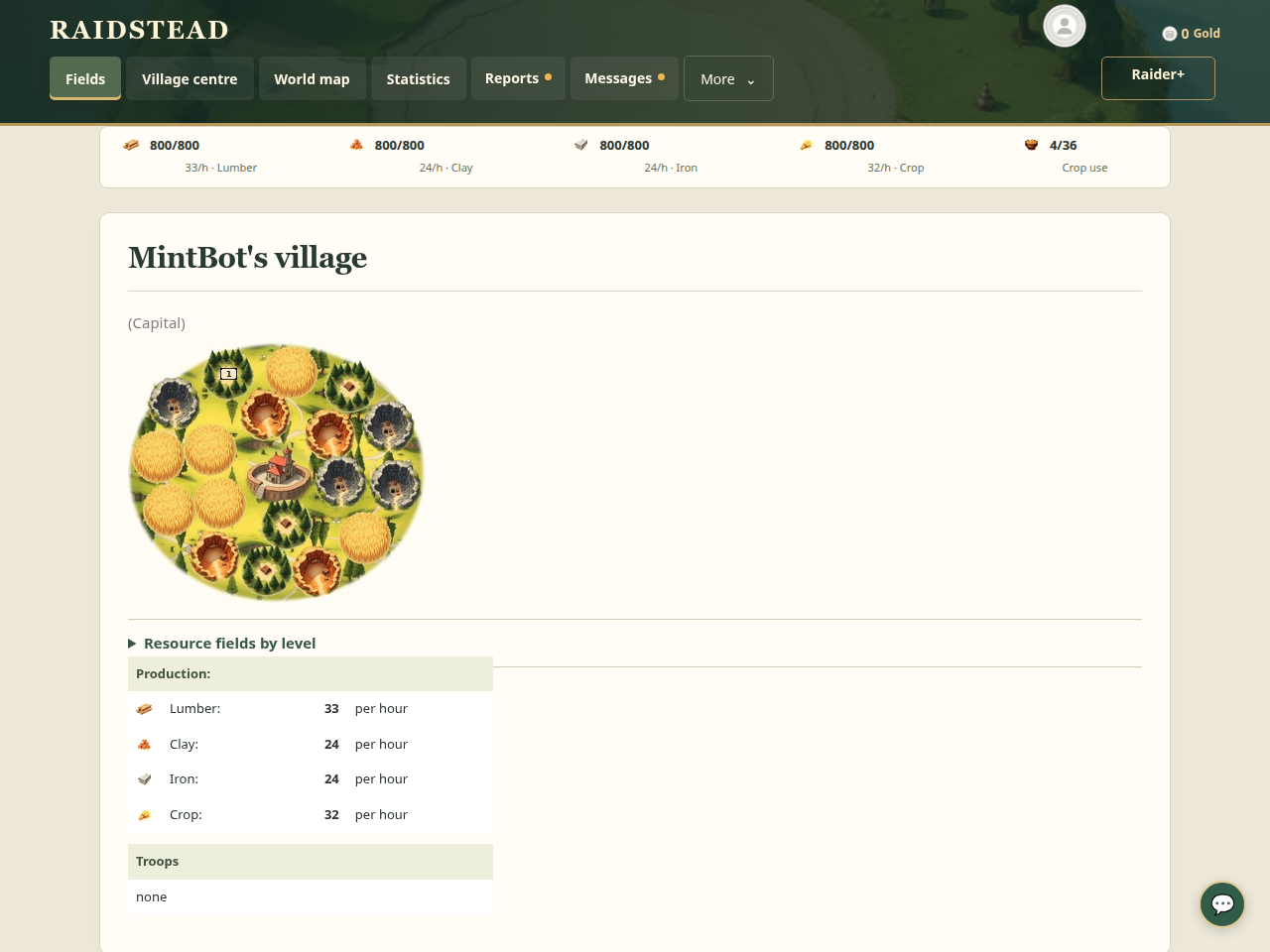This screenshot has width=1270, height=952.
Task: Click the clay icon in resource bar
Action: click(356, 145)
